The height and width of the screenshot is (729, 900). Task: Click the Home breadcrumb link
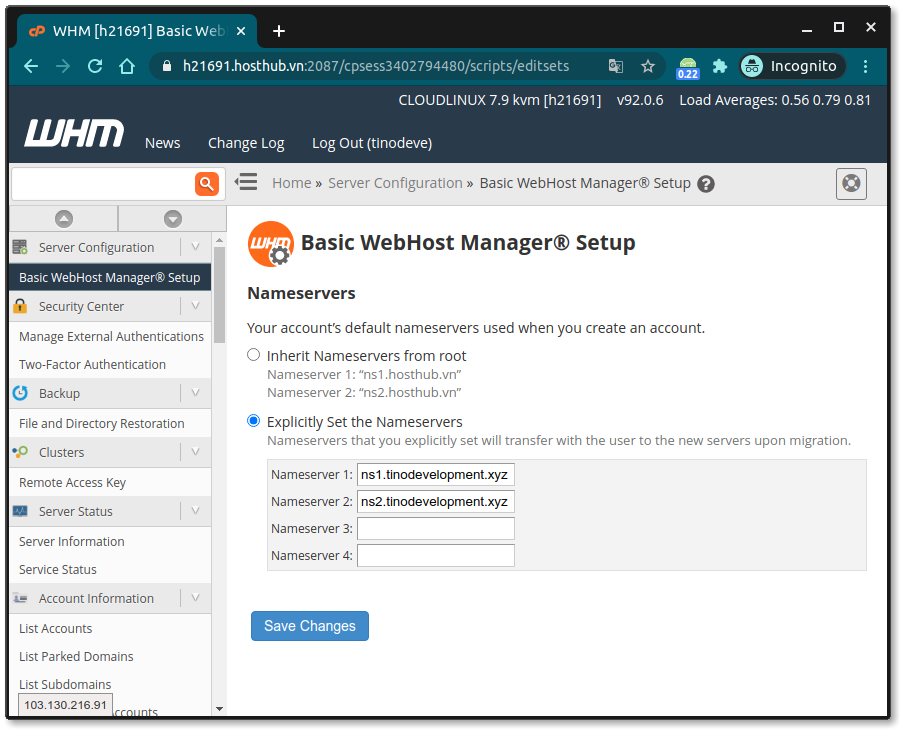292,183
